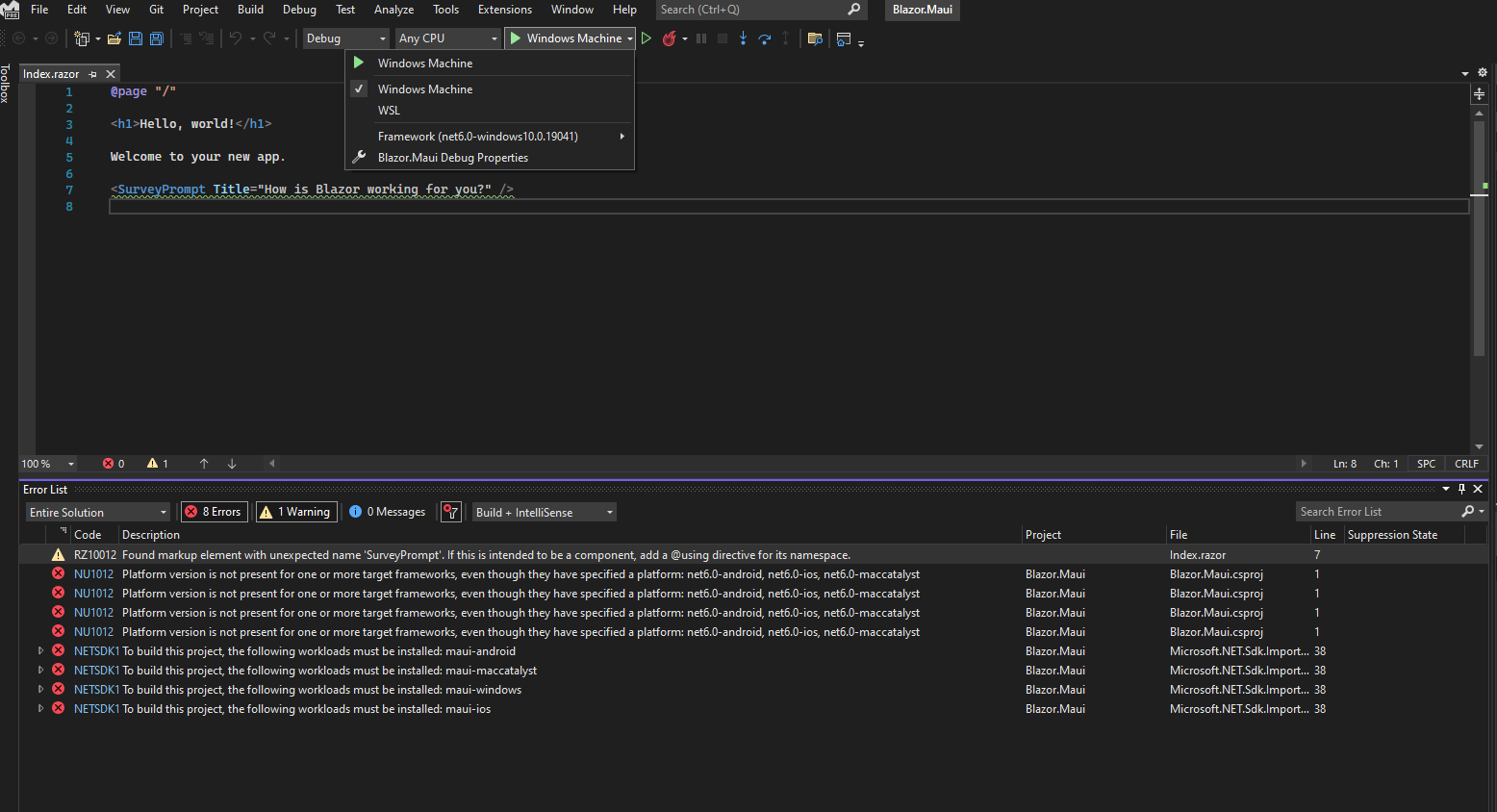The image size is (1497, 812).
Task: Start debugging with the green play icon
Action: coord(646,38)
